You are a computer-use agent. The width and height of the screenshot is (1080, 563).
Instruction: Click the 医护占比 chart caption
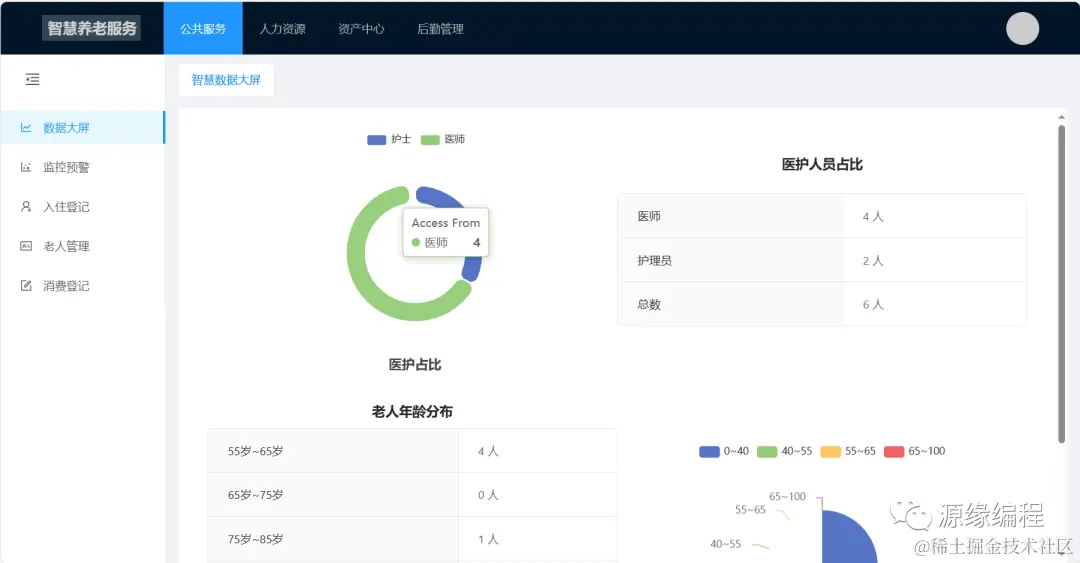[x=415, y=365]
